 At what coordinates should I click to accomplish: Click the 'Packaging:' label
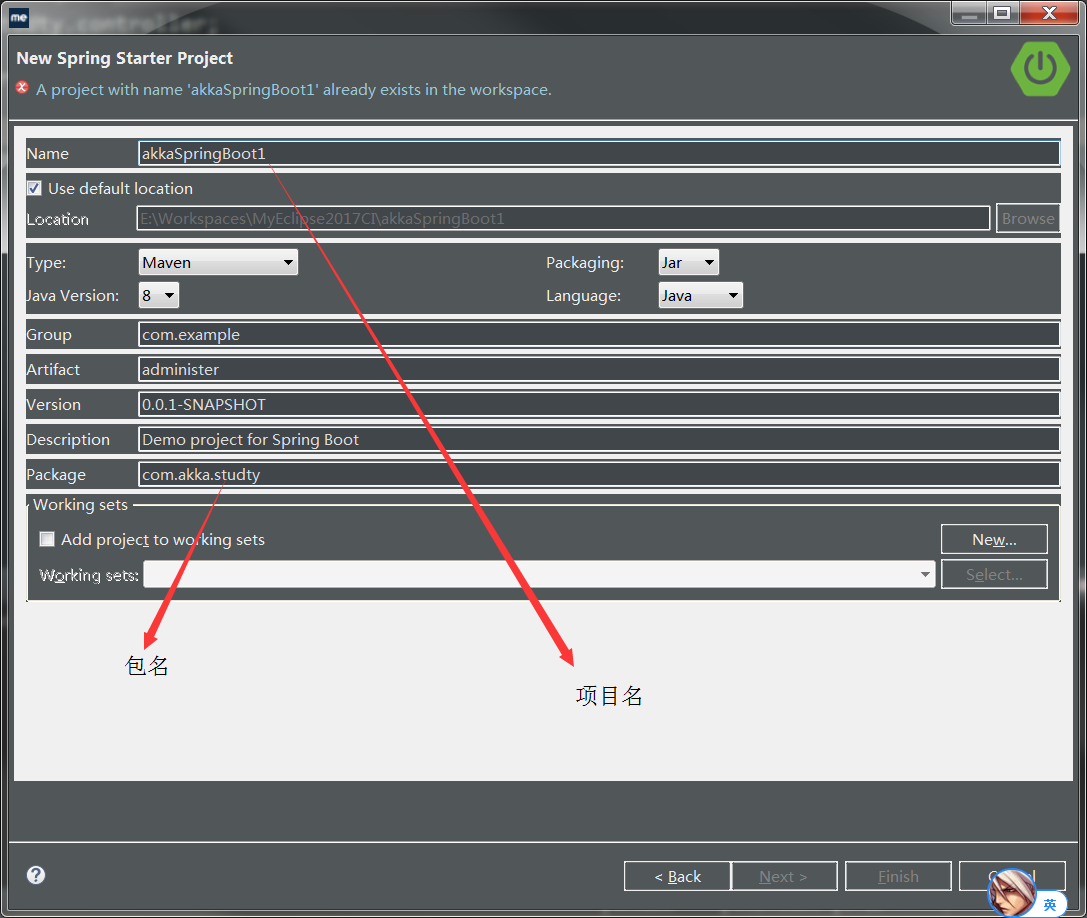click(x=585, y=263)
